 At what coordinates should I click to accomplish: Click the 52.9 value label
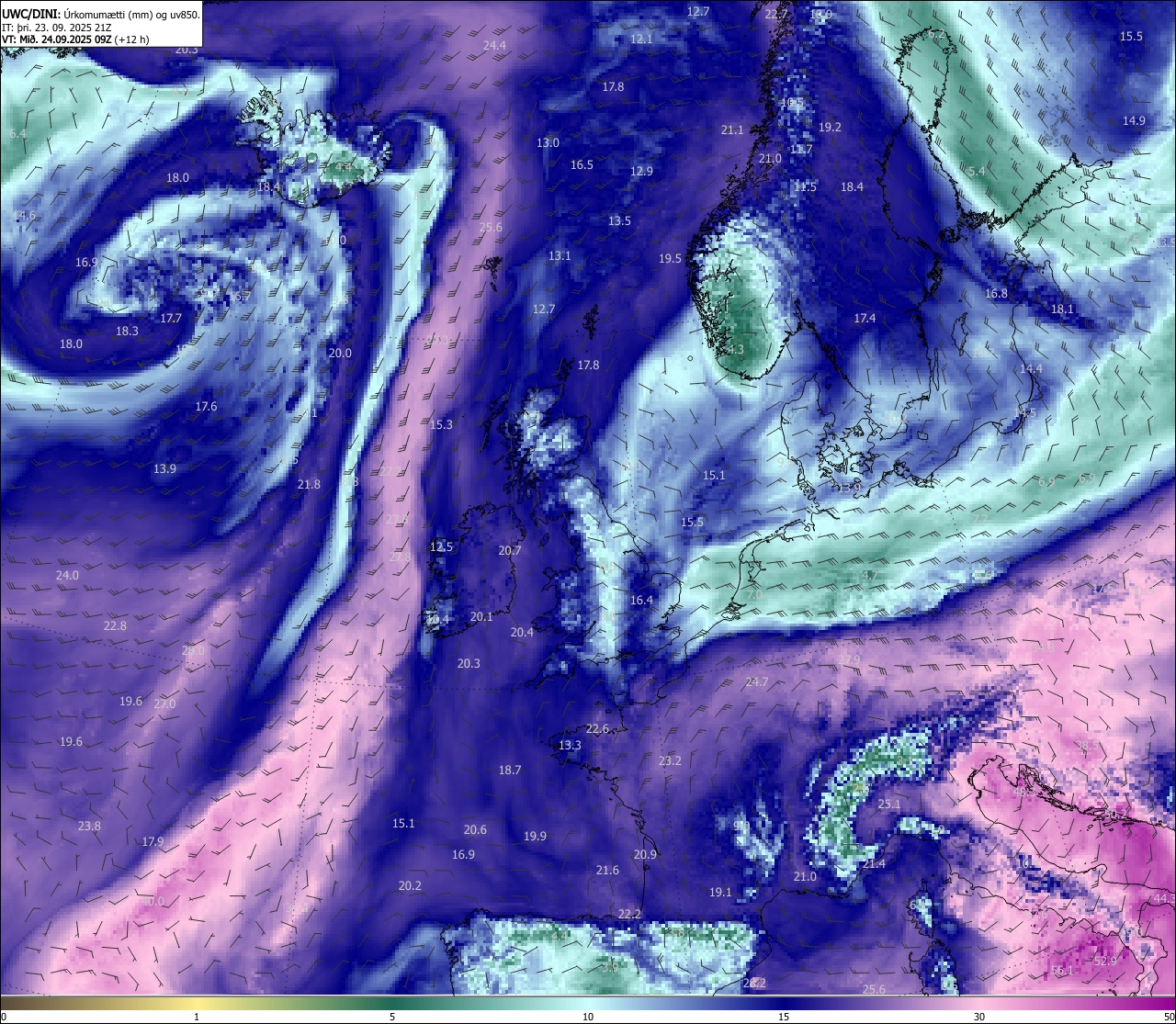(x=1105, y=961)
